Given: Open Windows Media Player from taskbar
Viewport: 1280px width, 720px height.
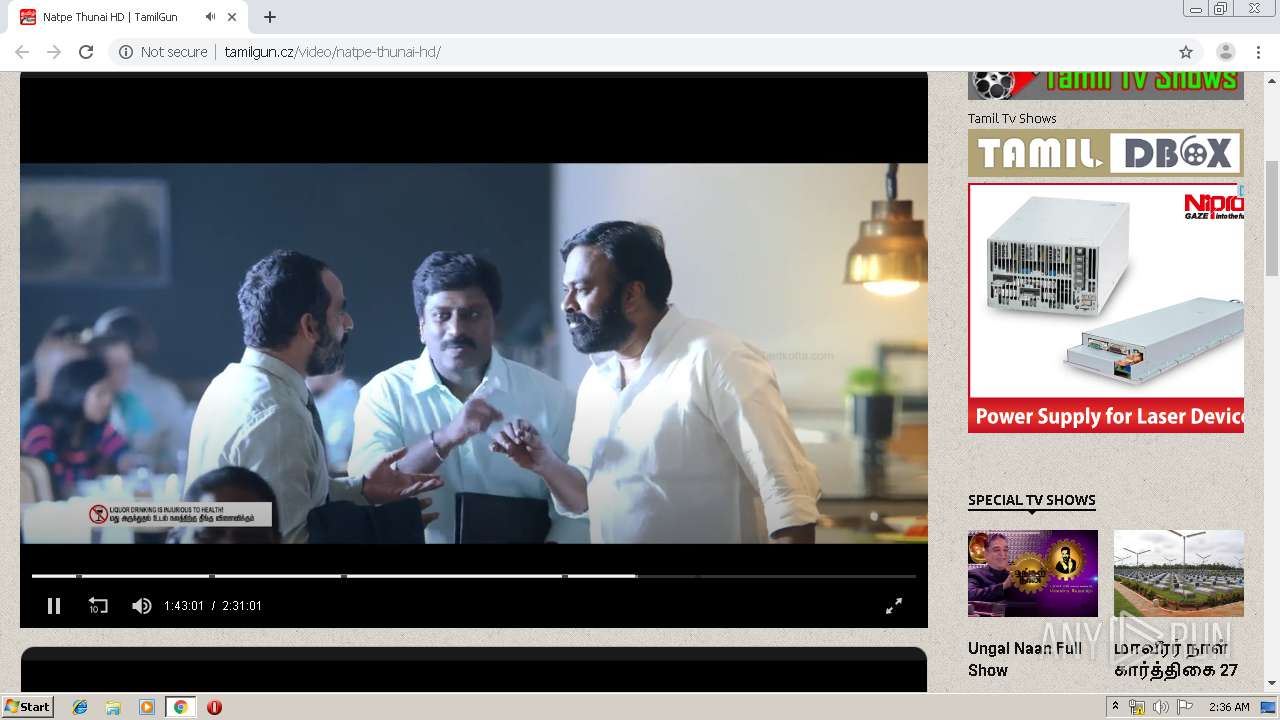Looking at the screenshot, I should point(147,707).
